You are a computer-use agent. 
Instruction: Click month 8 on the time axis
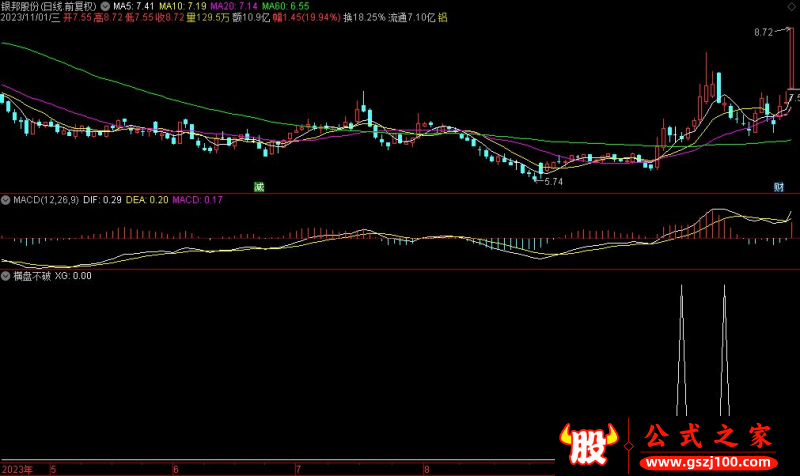click(x=427, y=469)
